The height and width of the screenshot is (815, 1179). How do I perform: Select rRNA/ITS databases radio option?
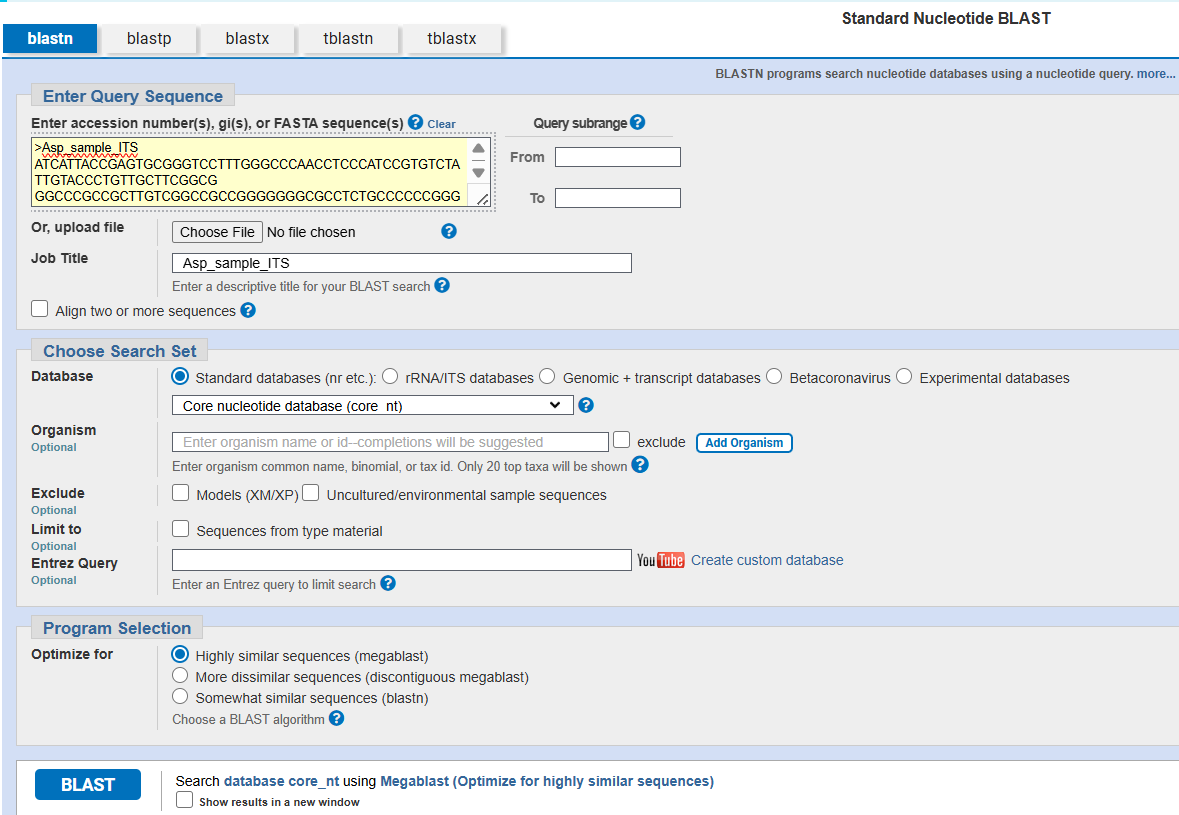pos(390,376)
